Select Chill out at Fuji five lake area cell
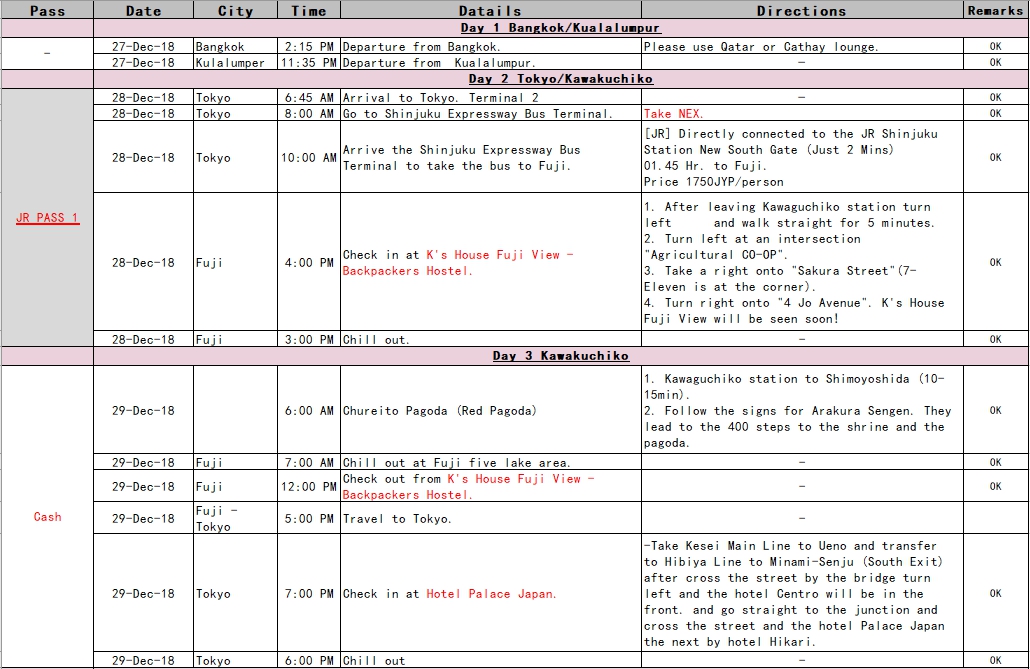The image size is (1030, 669). [x=491, y=462]
